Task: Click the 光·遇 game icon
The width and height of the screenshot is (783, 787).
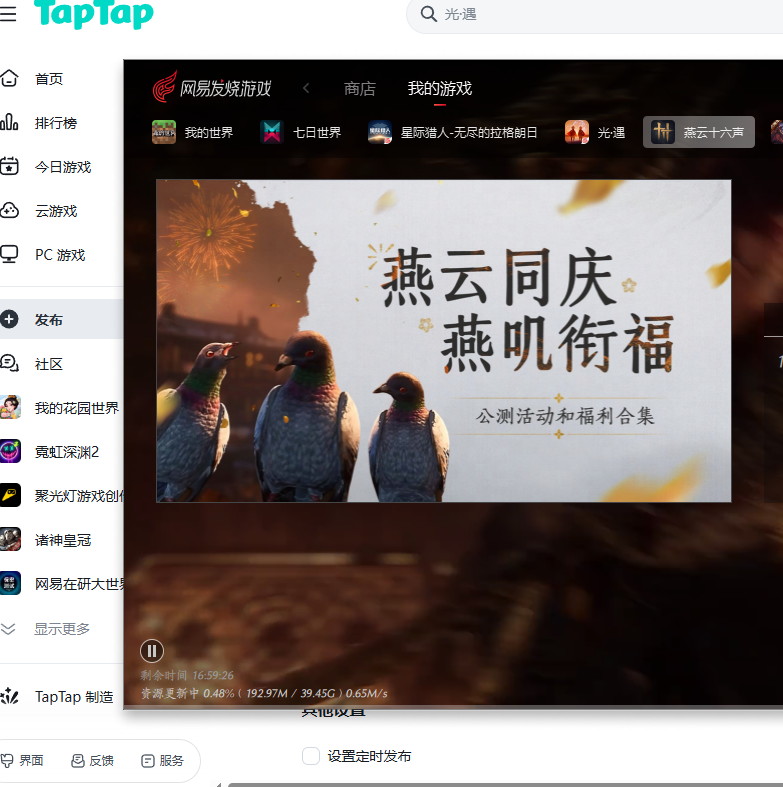Action: [577, 132]
